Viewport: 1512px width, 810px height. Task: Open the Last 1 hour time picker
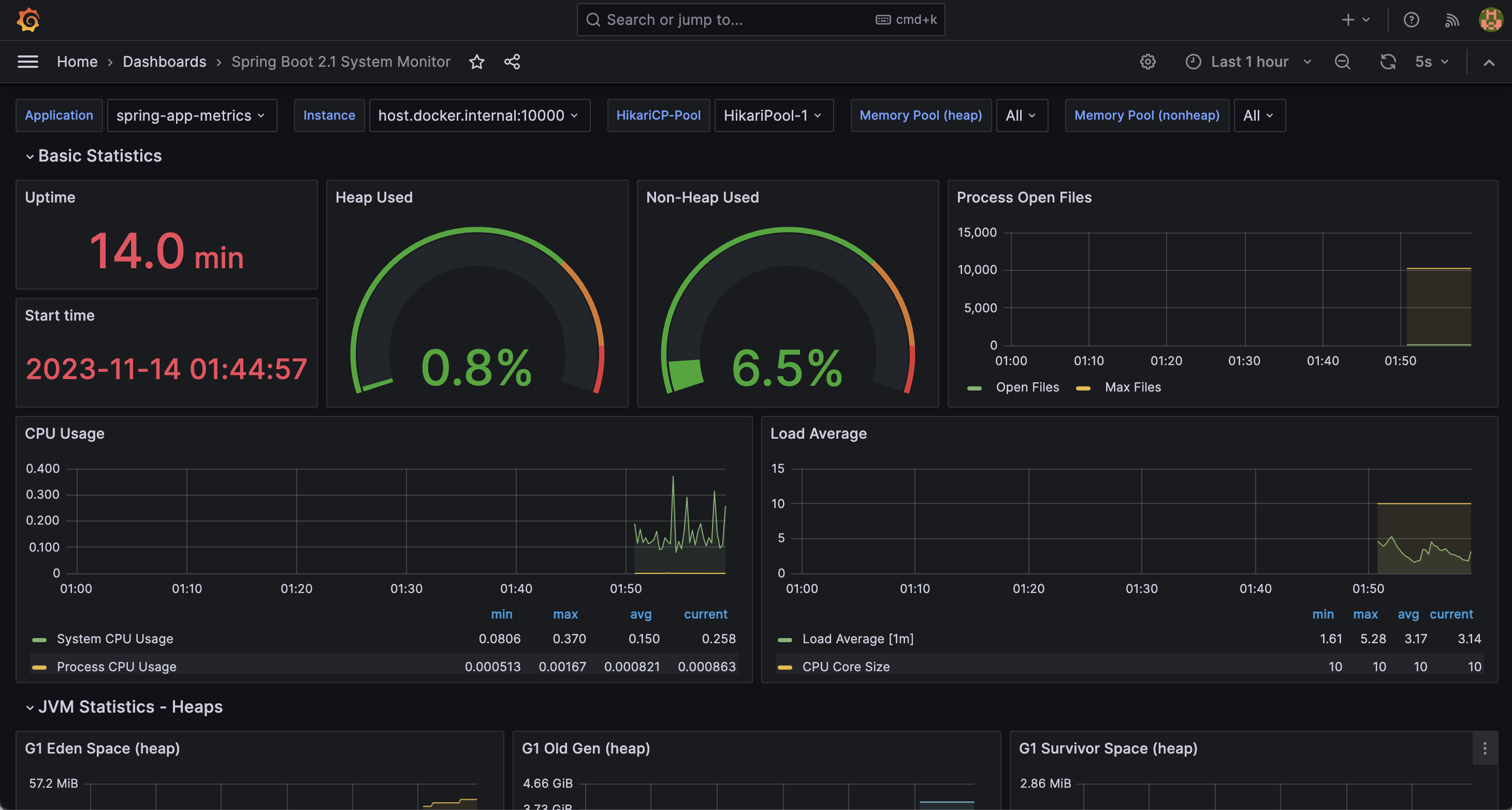click(x=1249, y=62)
